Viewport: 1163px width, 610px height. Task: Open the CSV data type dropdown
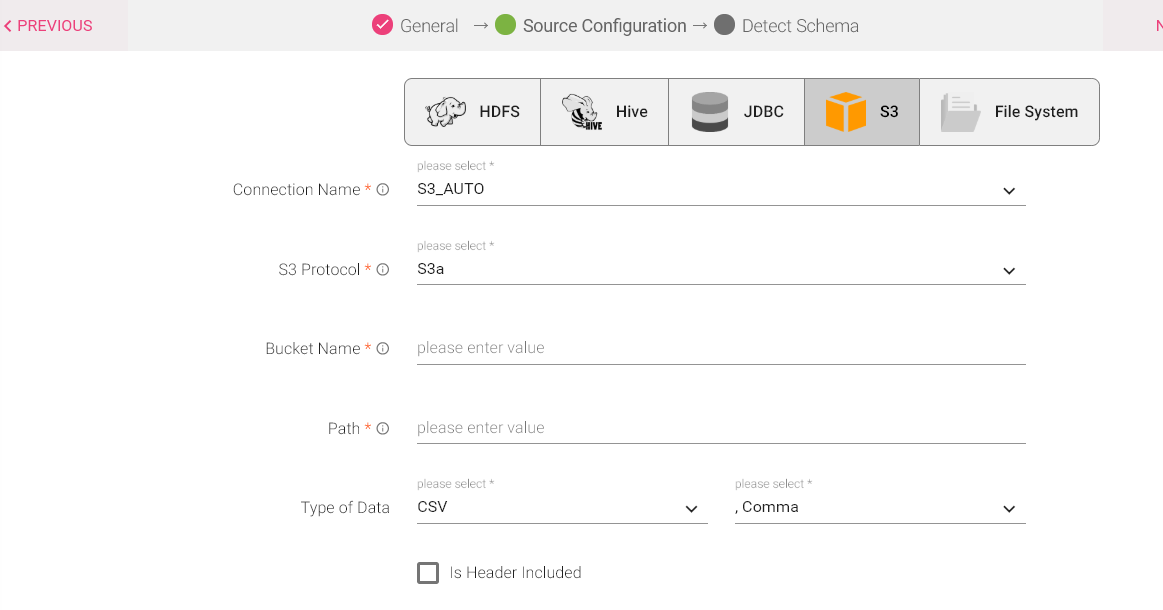(x=690, y=509)
